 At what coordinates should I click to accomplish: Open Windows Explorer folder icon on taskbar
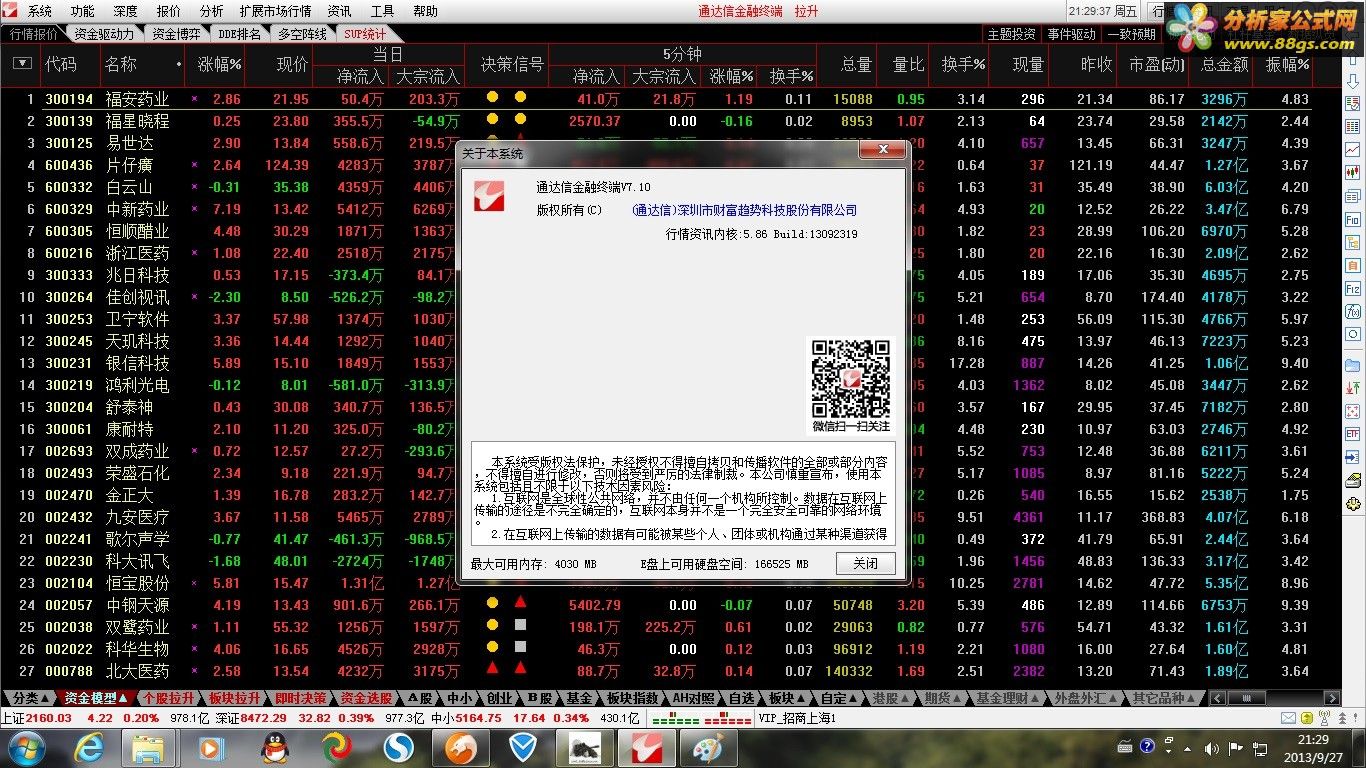point(150,747)
